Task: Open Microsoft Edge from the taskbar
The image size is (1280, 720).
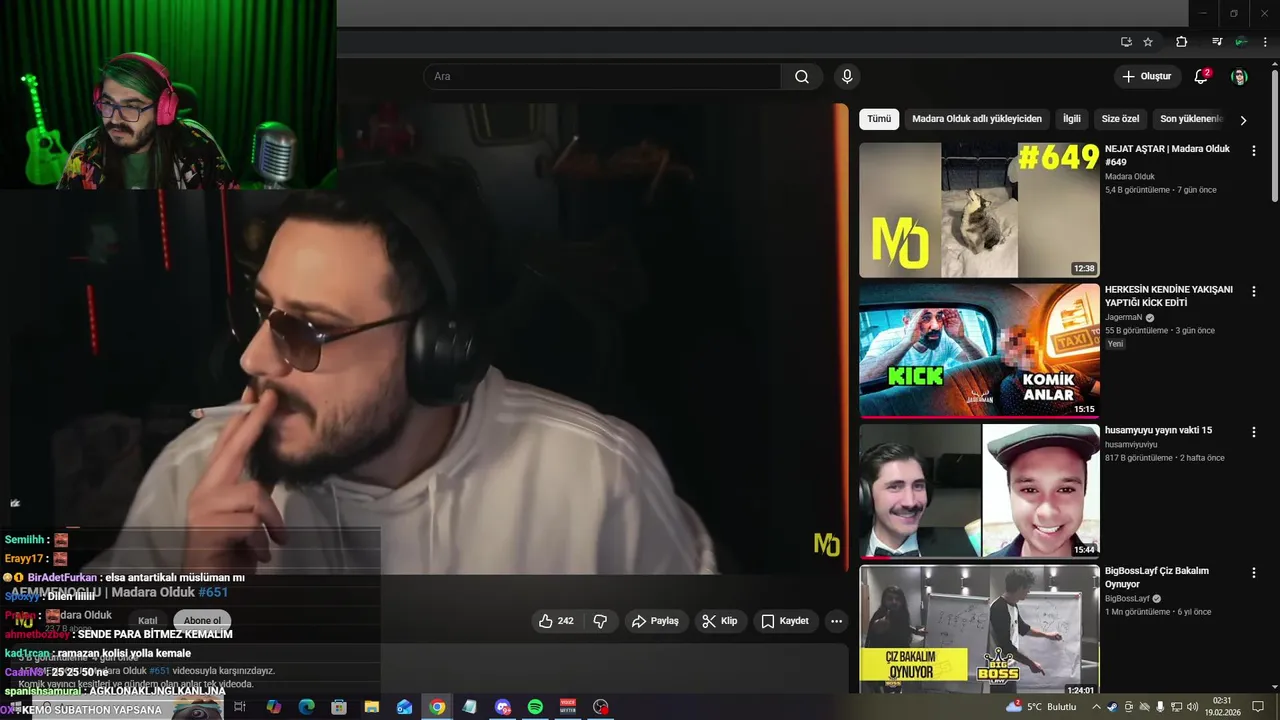Action: point(307,707)
